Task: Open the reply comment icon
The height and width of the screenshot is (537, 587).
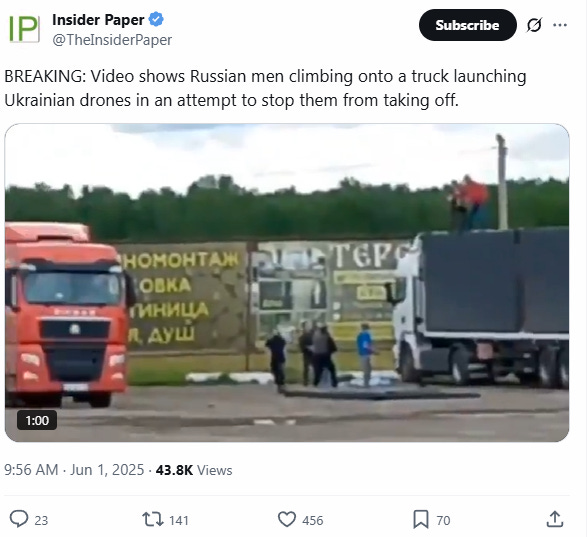Action: [19, 519]
